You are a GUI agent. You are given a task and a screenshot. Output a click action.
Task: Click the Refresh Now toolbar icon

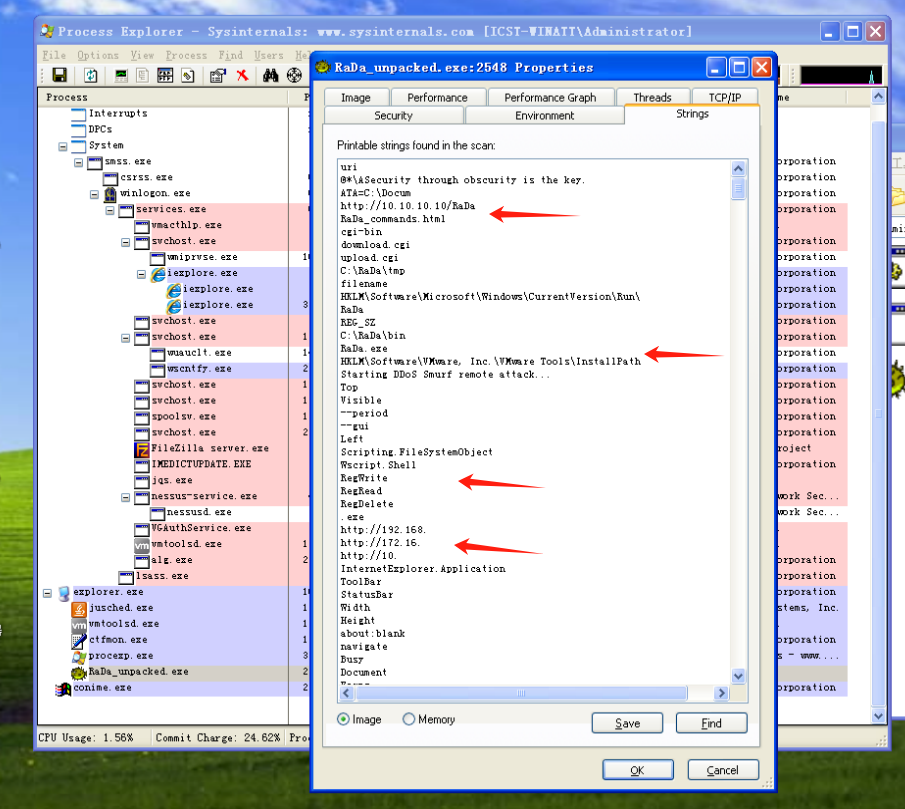coord(91,75)
